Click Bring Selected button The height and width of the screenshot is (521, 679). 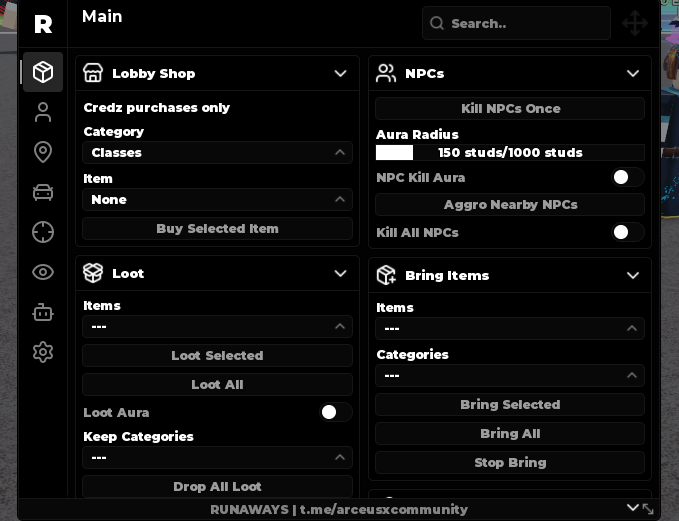[x=510, y=405]
